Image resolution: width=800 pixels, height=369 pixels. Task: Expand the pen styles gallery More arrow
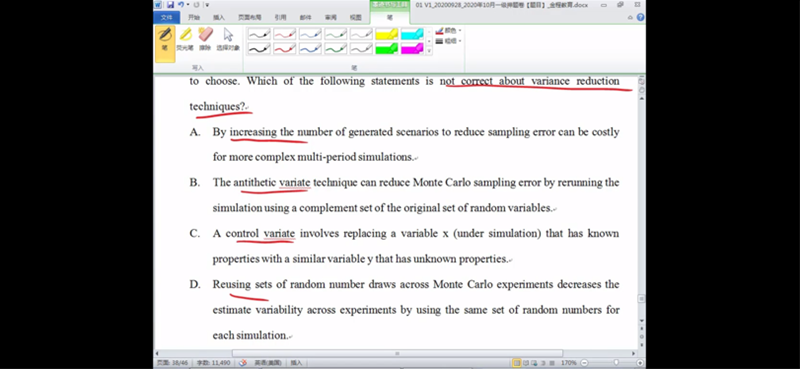coord(429,51)
